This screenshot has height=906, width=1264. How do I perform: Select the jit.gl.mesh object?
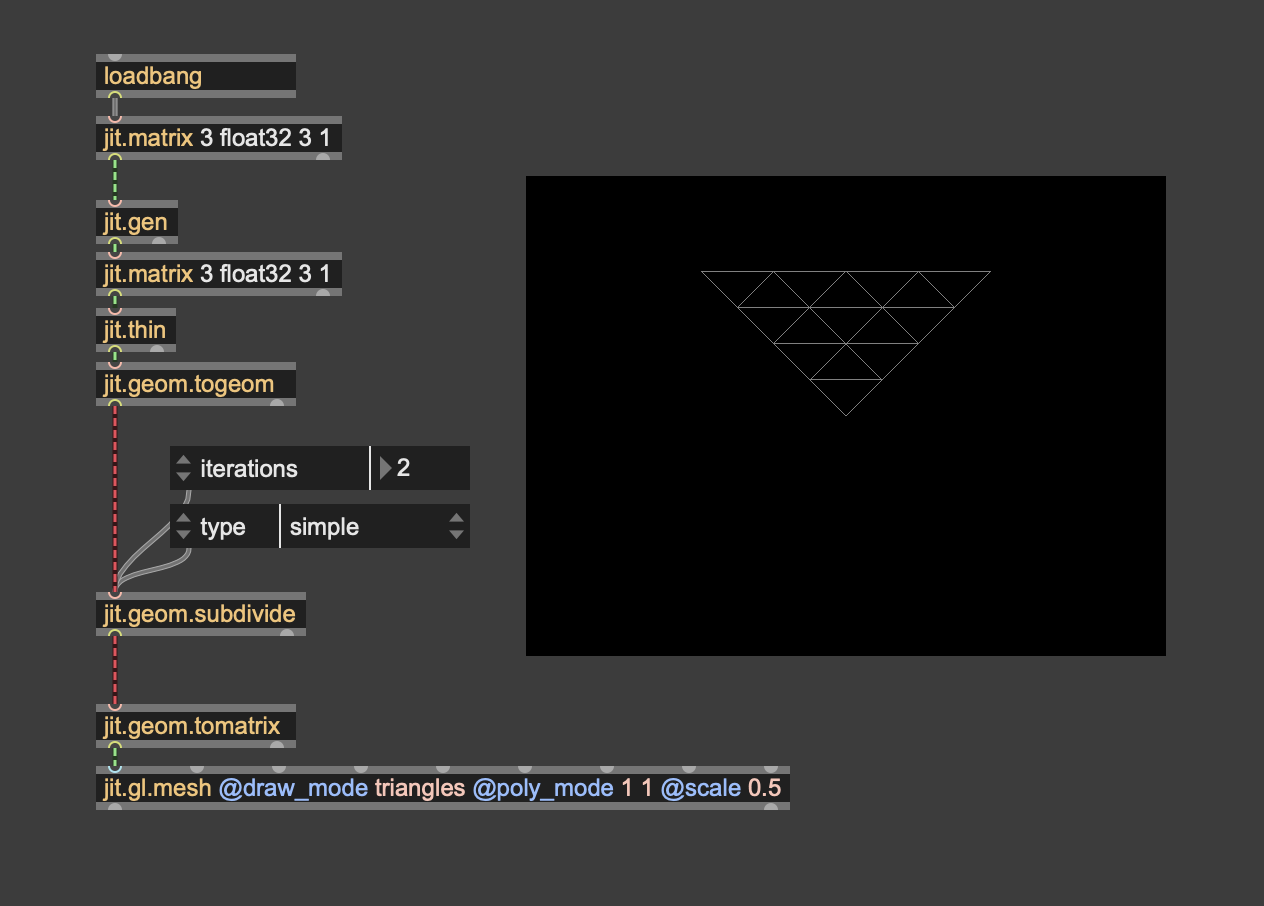click(x=443, y=788)
